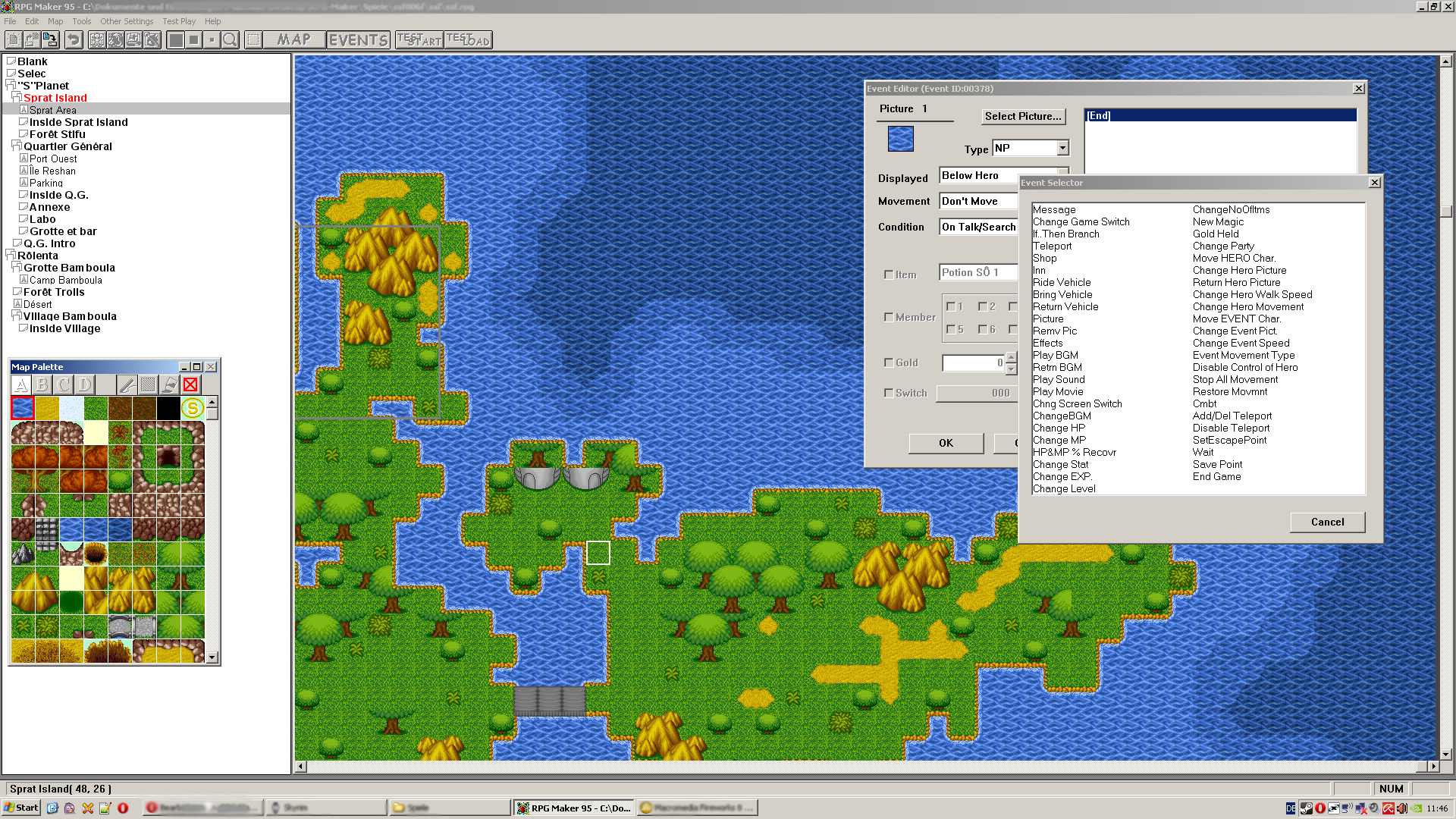Click Select Picture... button
This screenshot has width=1456, height=819.
[x=1022, y=117]
